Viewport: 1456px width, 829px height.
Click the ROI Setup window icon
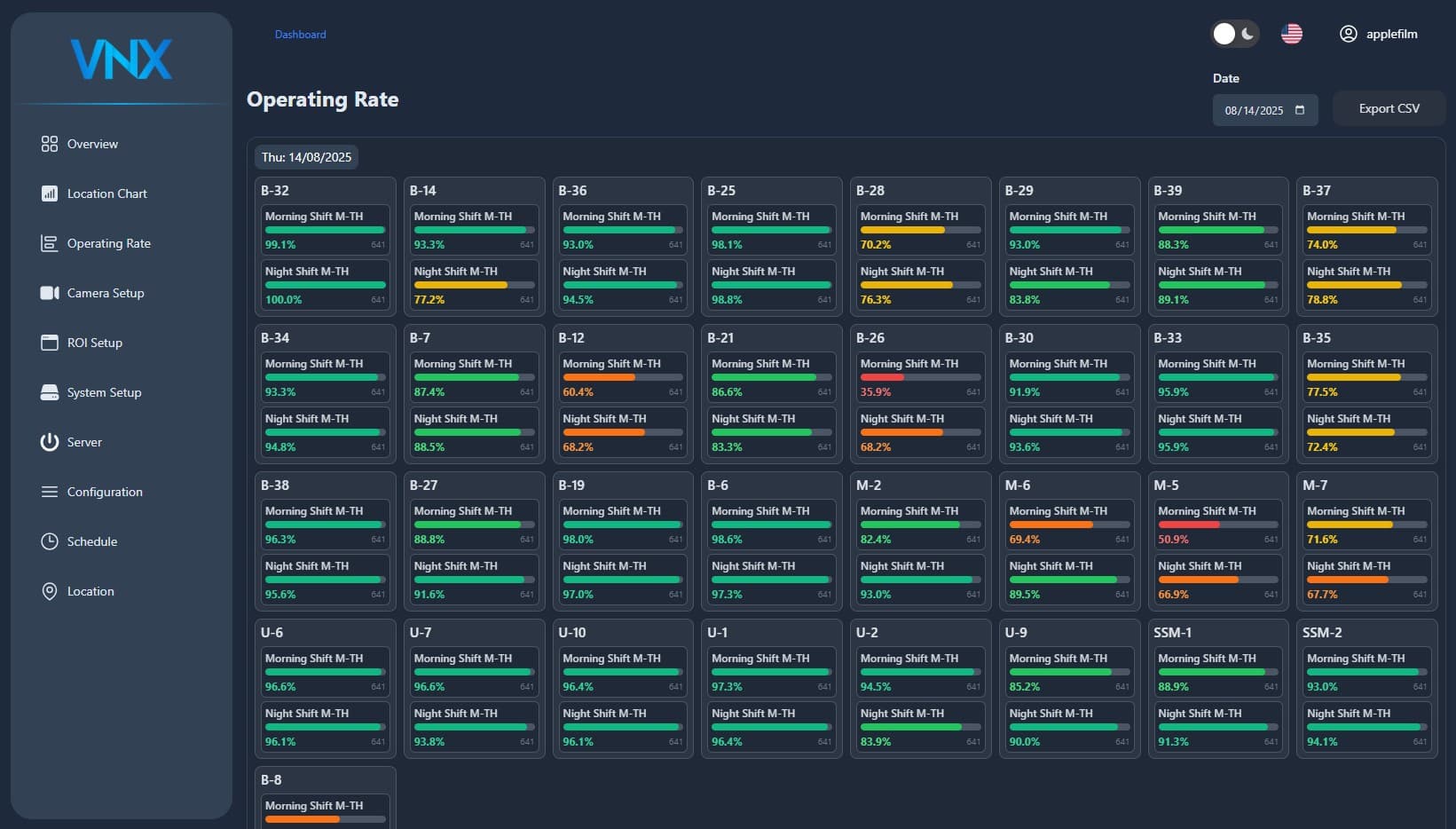50,343
